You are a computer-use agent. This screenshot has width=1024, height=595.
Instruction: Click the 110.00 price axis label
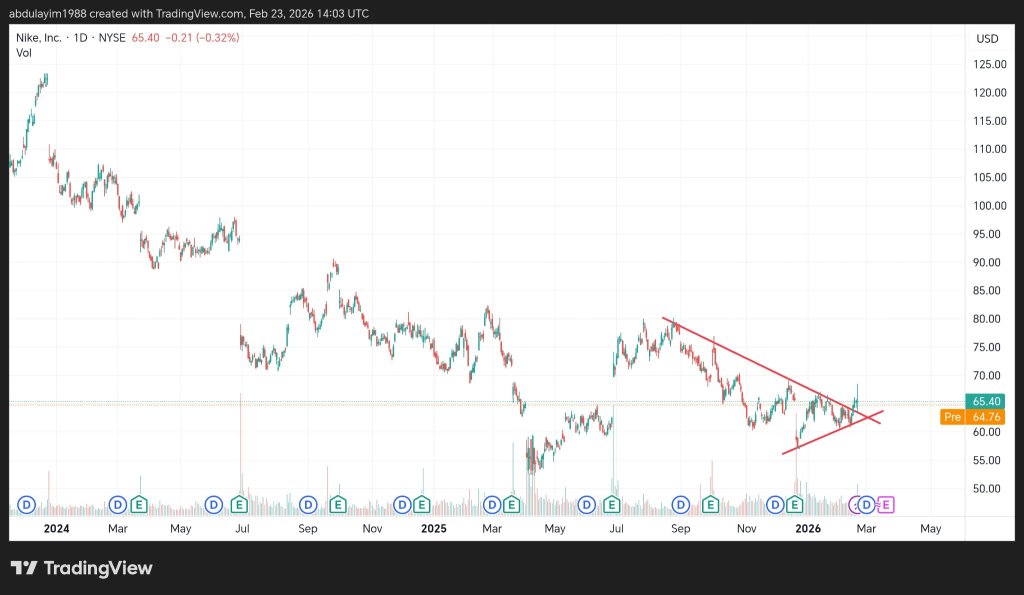coord(989,149)
